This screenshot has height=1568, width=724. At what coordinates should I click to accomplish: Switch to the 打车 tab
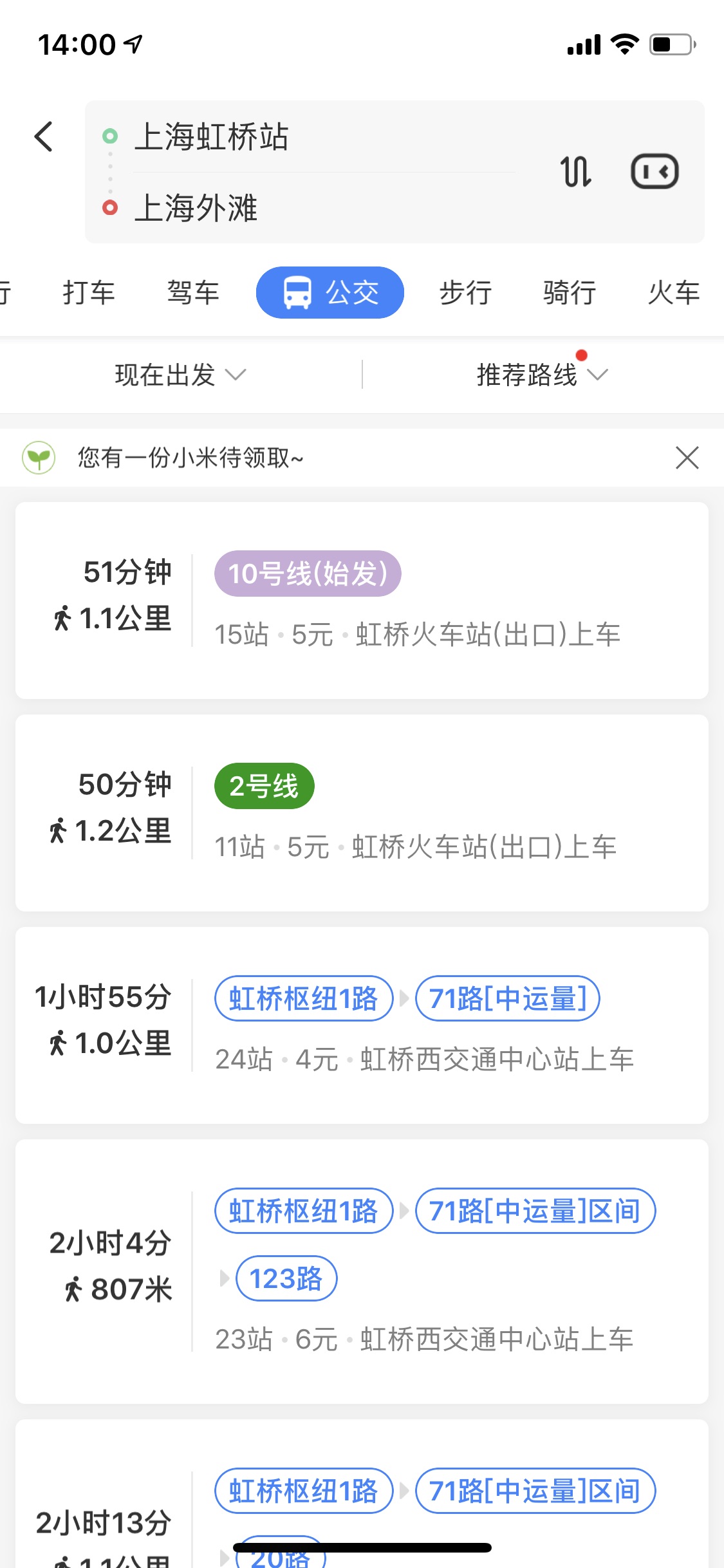point(89,293)
